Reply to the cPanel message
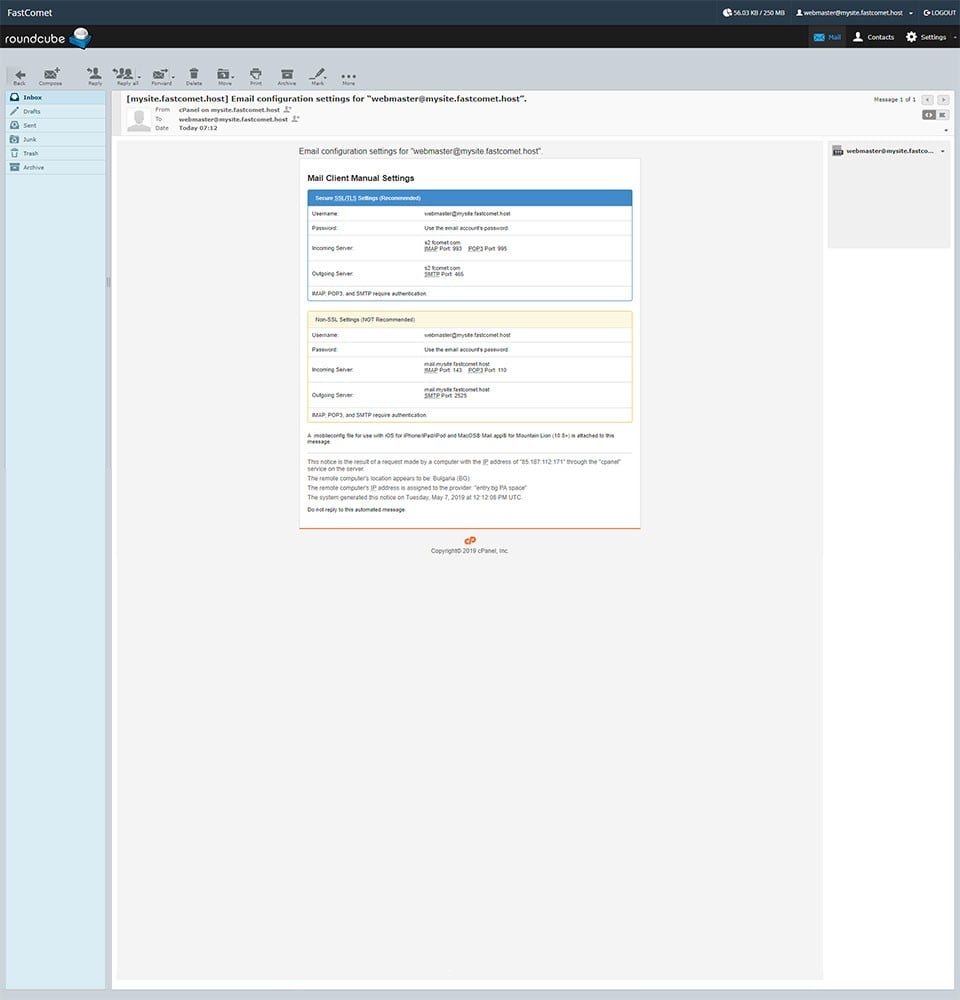960x1000 pixels. 93,74
